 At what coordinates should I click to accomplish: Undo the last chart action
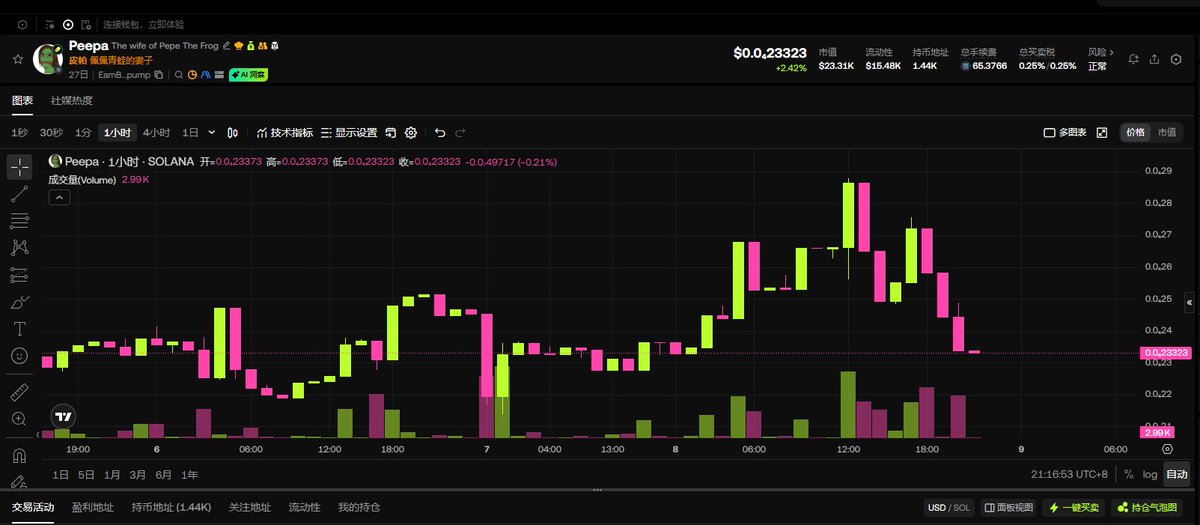440,132
